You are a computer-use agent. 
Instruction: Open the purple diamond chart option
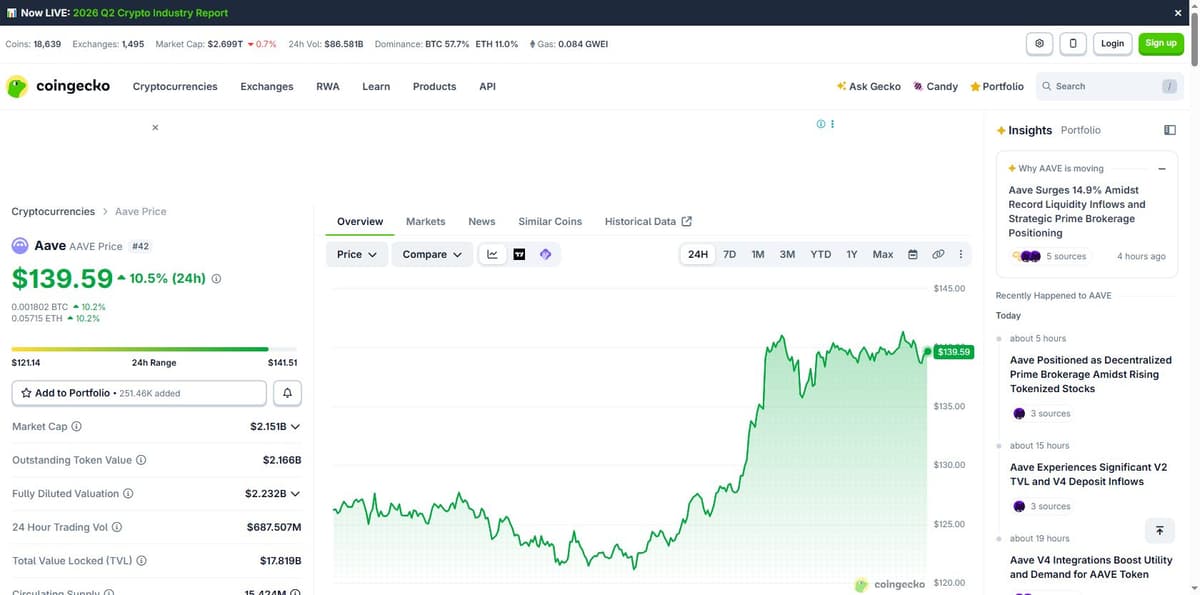546,254
